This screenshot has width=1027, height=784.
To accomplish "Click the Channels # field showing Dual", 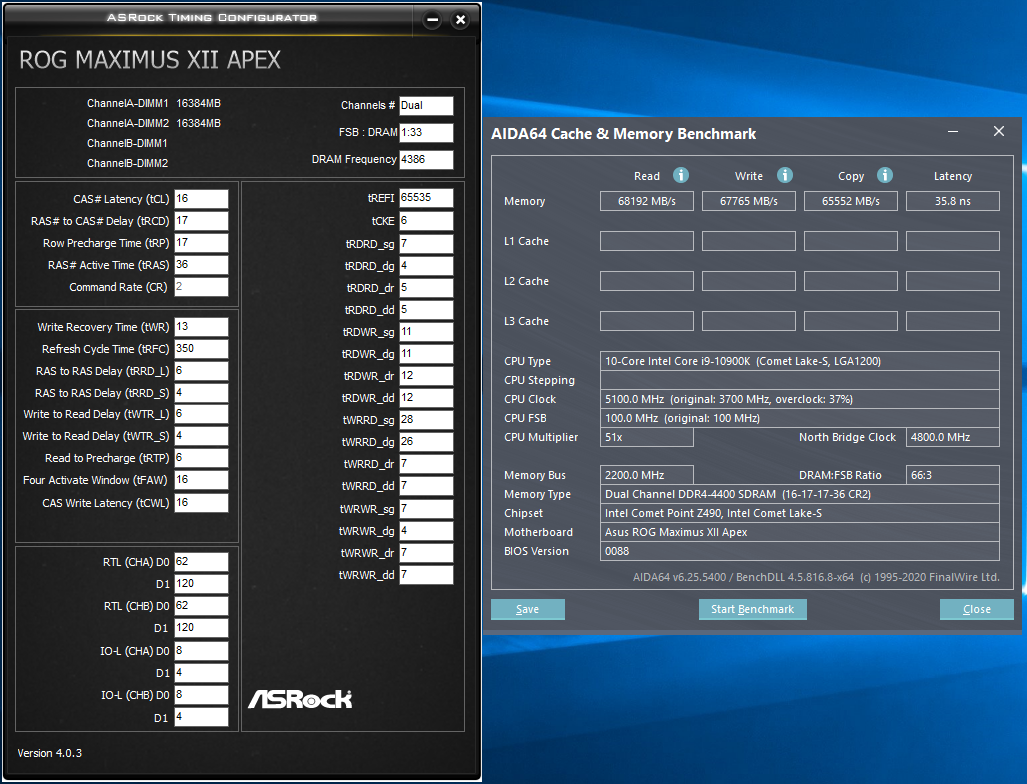I will [426, 105].
